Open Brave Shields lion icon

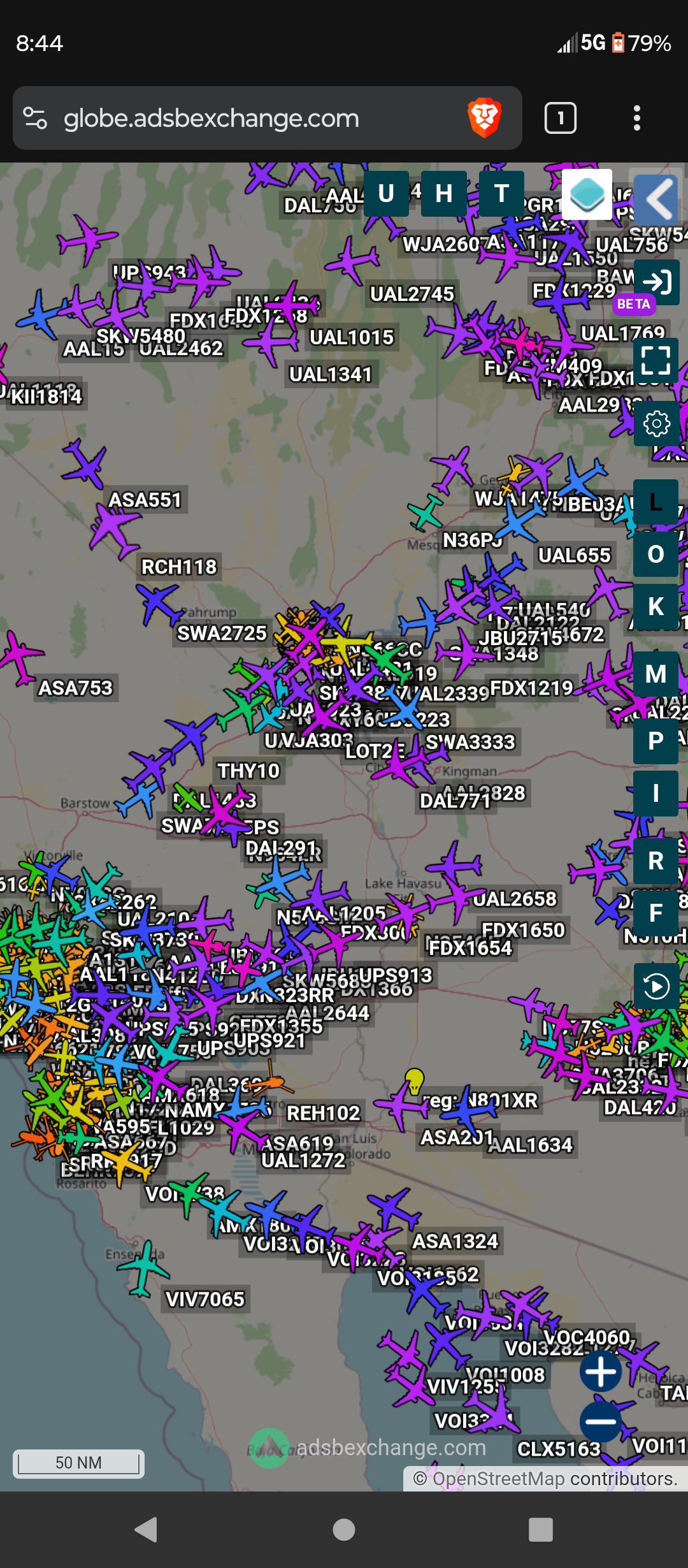(x=484, y=118)
